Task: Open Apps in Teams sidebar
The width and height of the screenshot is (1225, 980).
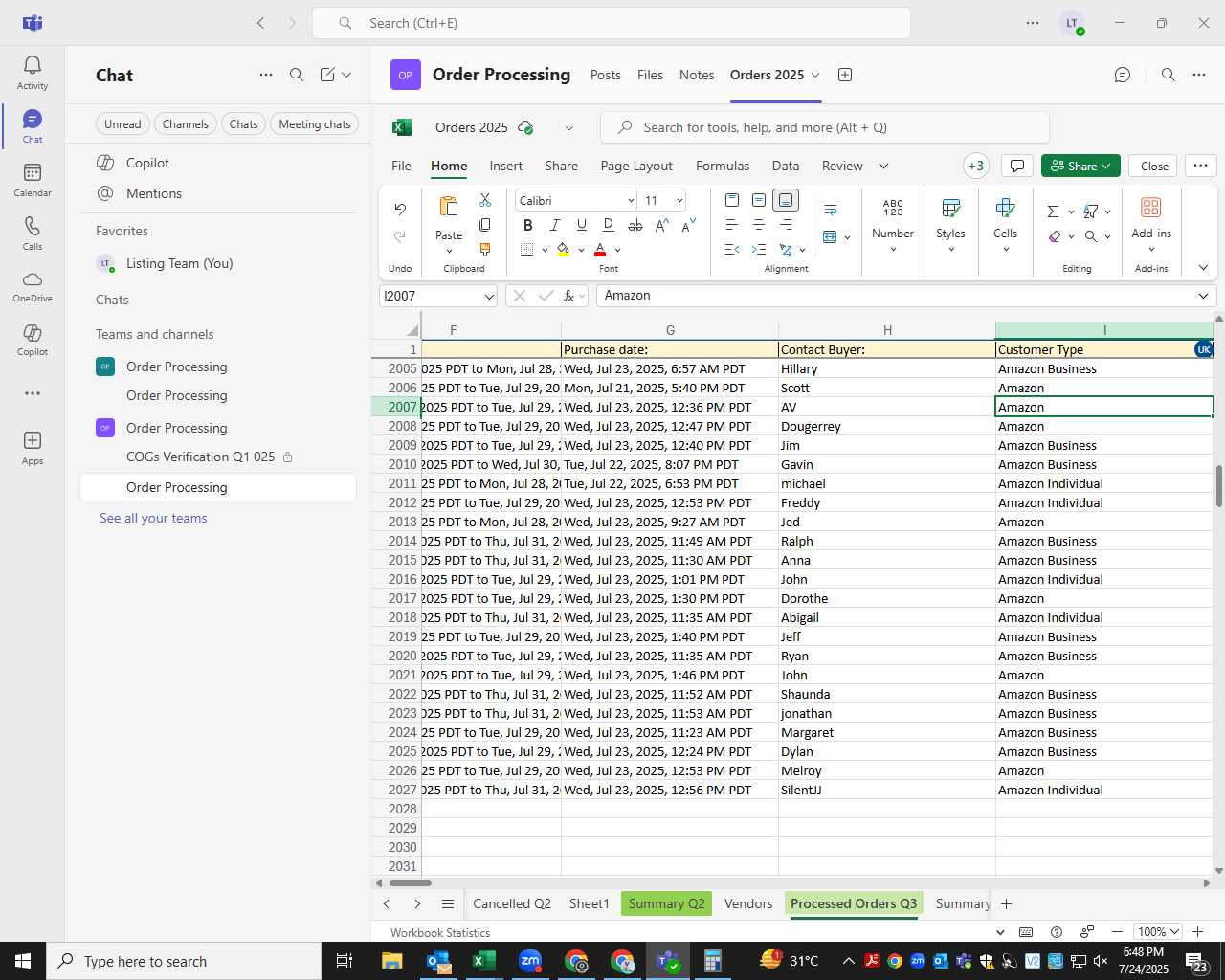Action: tap(32, 448)
